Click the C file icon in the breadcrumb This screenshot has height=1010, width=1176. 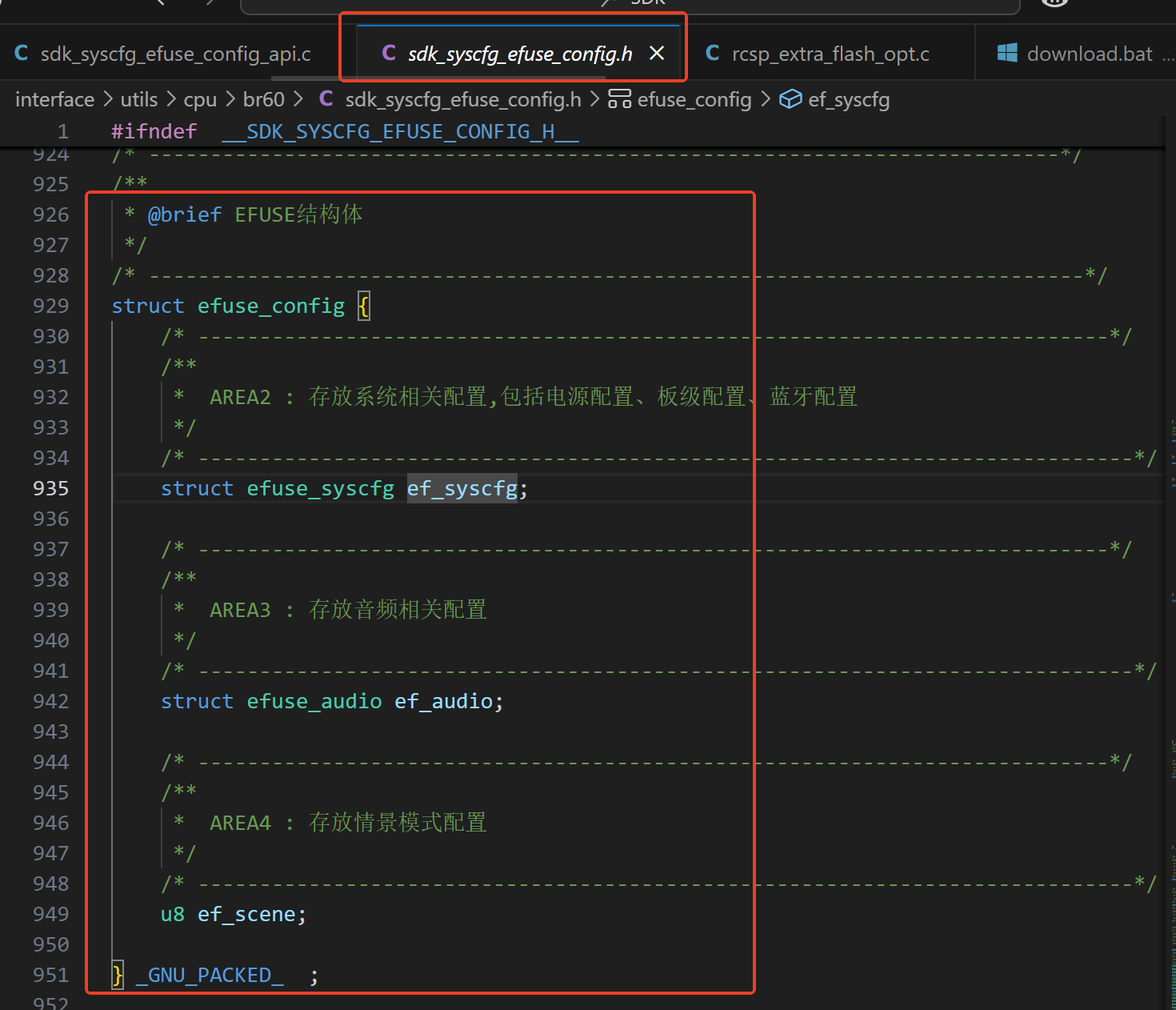(326, 98)
